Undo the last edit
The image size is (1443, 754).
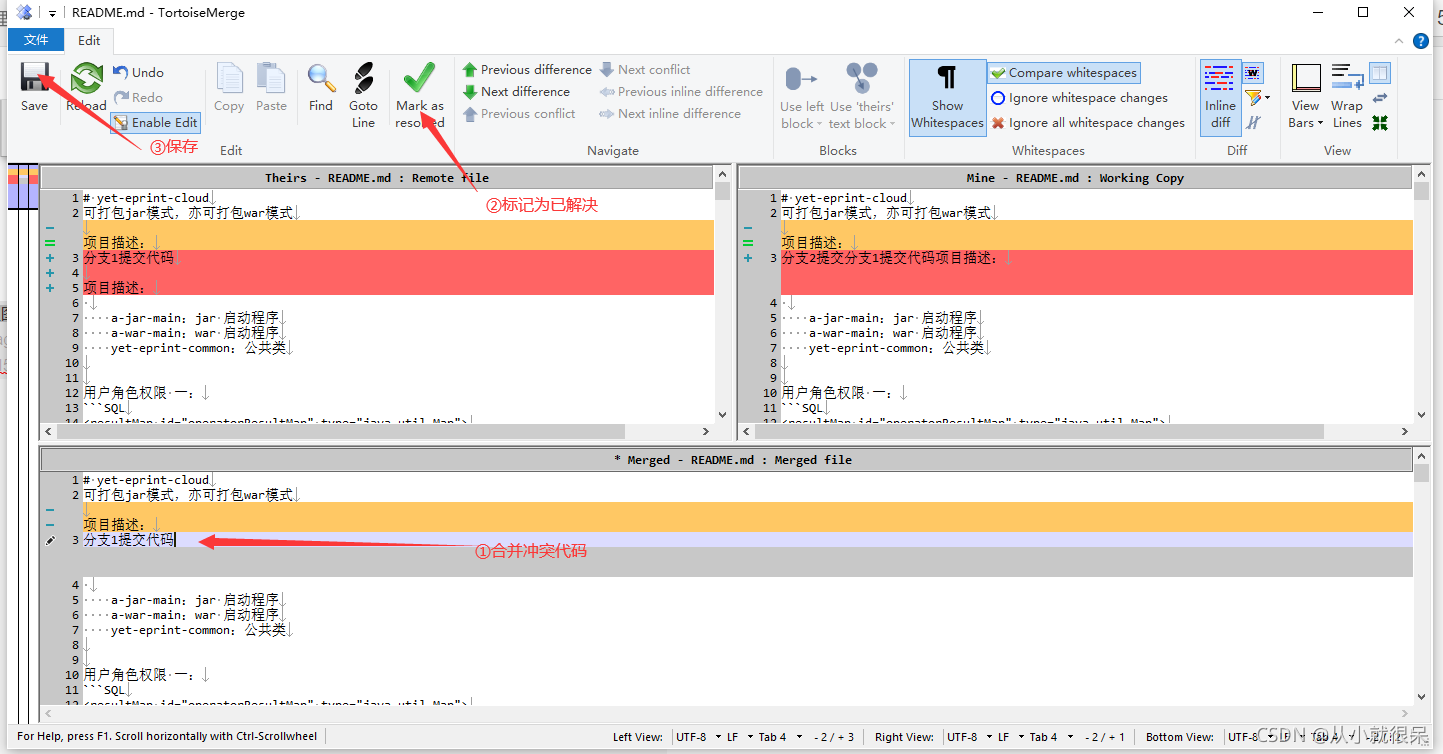[138, 72]
